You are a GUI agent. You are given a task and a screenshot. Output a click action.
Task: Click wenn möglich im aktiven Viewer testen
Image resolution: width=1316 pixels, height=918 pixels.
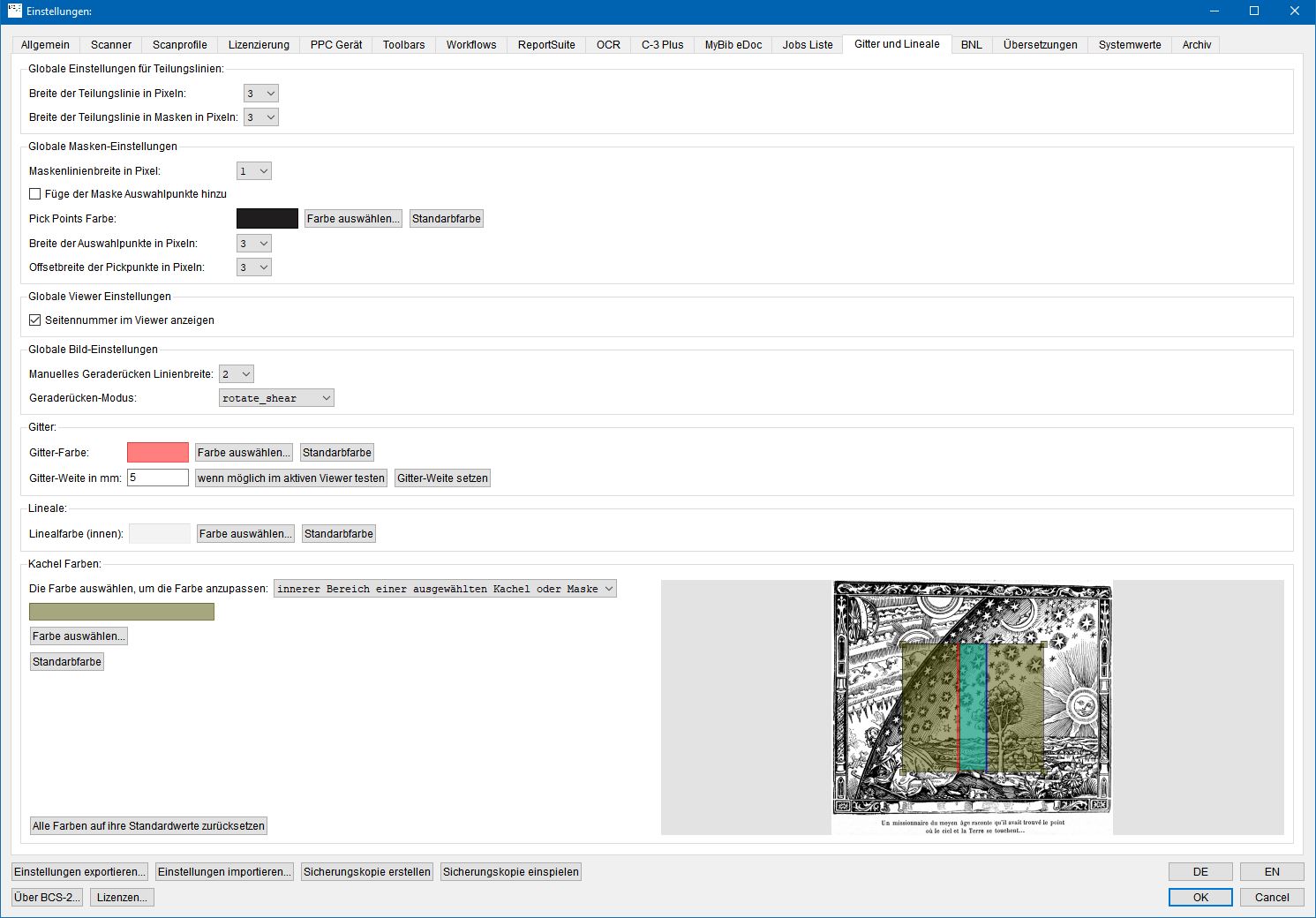click(291, 478)
